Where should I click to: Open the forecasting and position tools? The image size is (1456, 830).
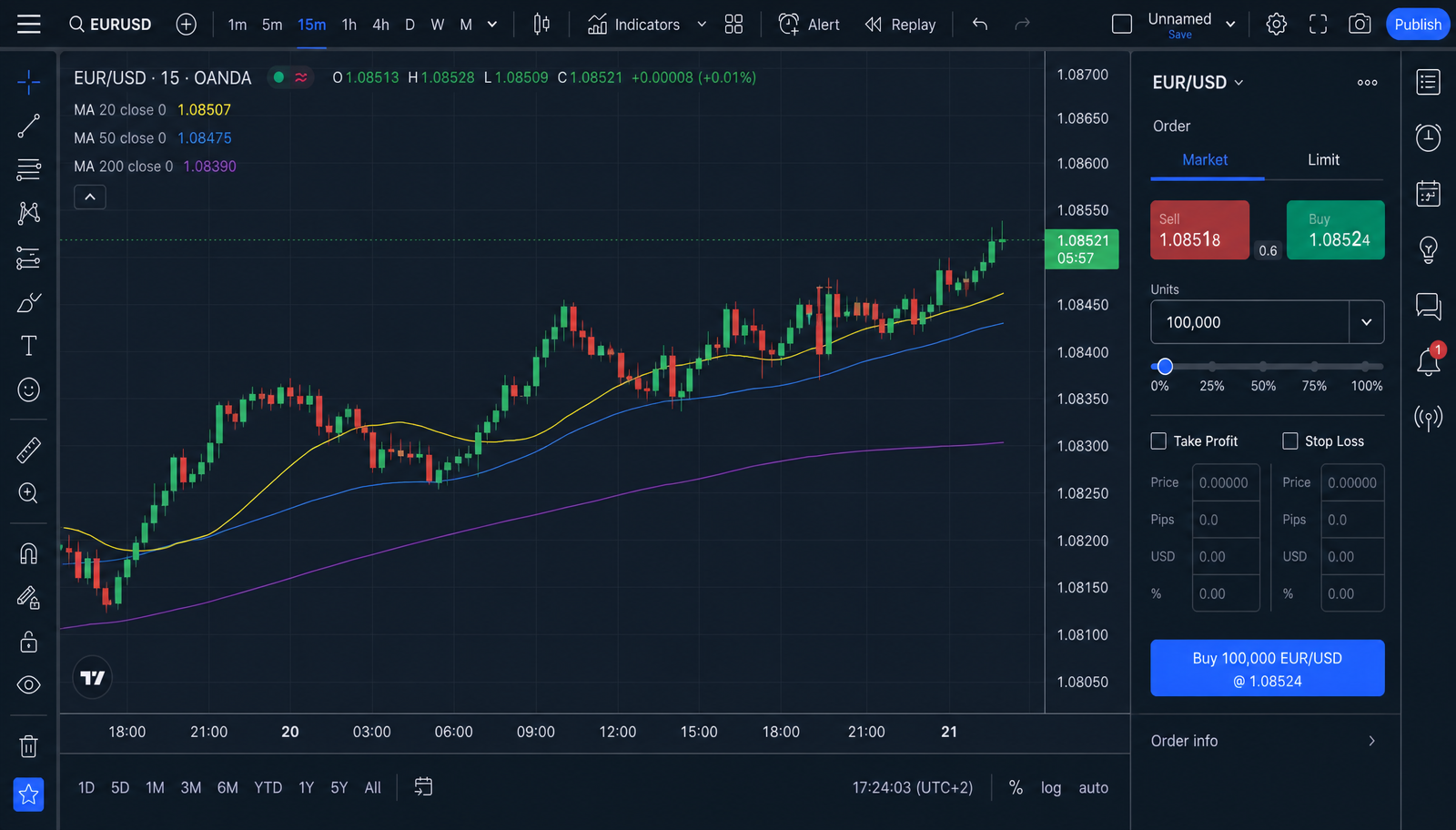click(x=29, y=258)
